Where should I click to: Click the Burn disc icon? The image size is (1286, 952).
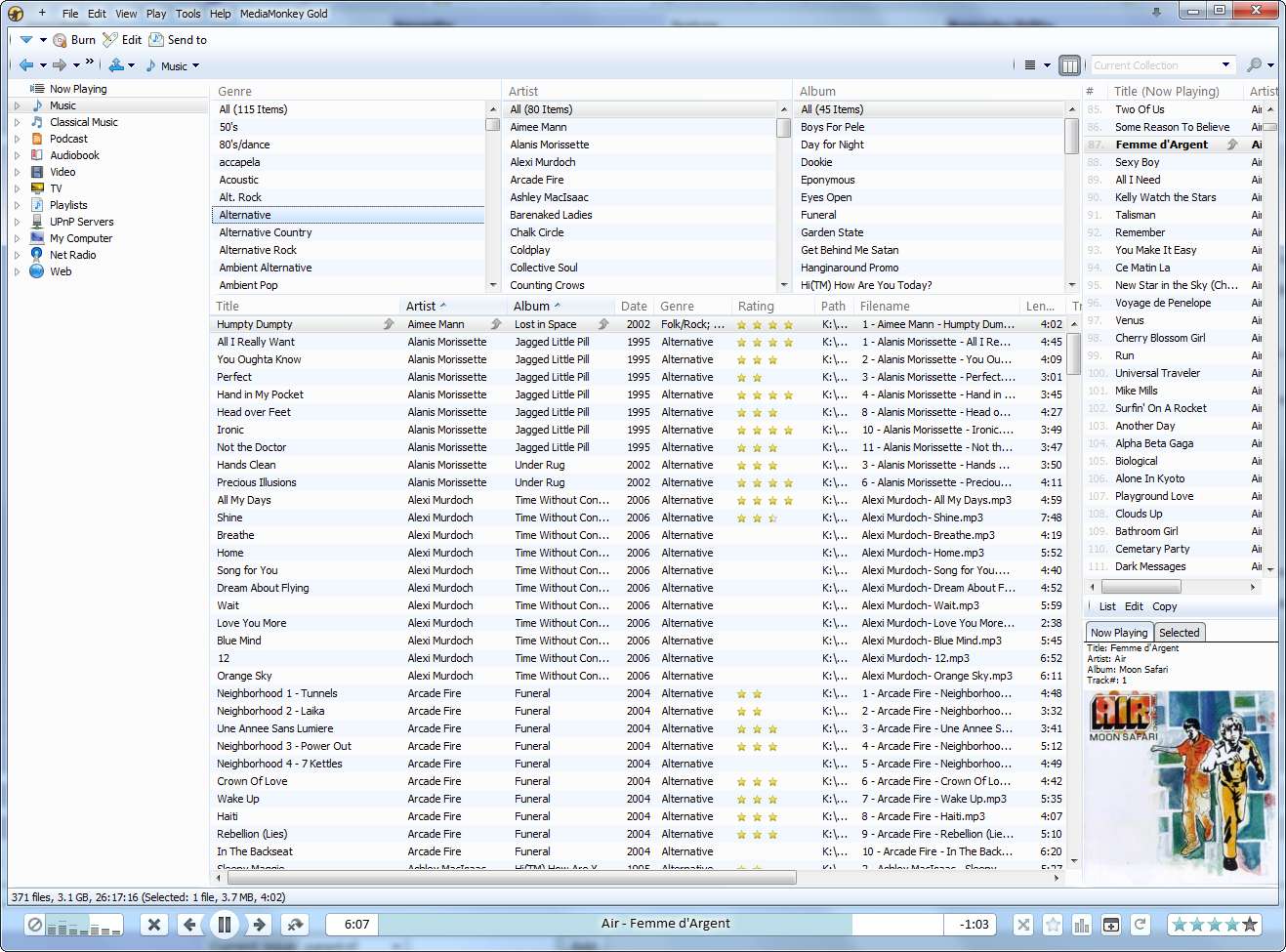tap(61, 40)
